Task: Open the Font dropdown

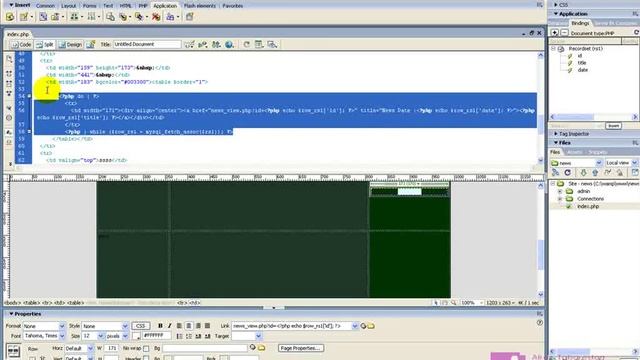Action: [x=62, y=336]
